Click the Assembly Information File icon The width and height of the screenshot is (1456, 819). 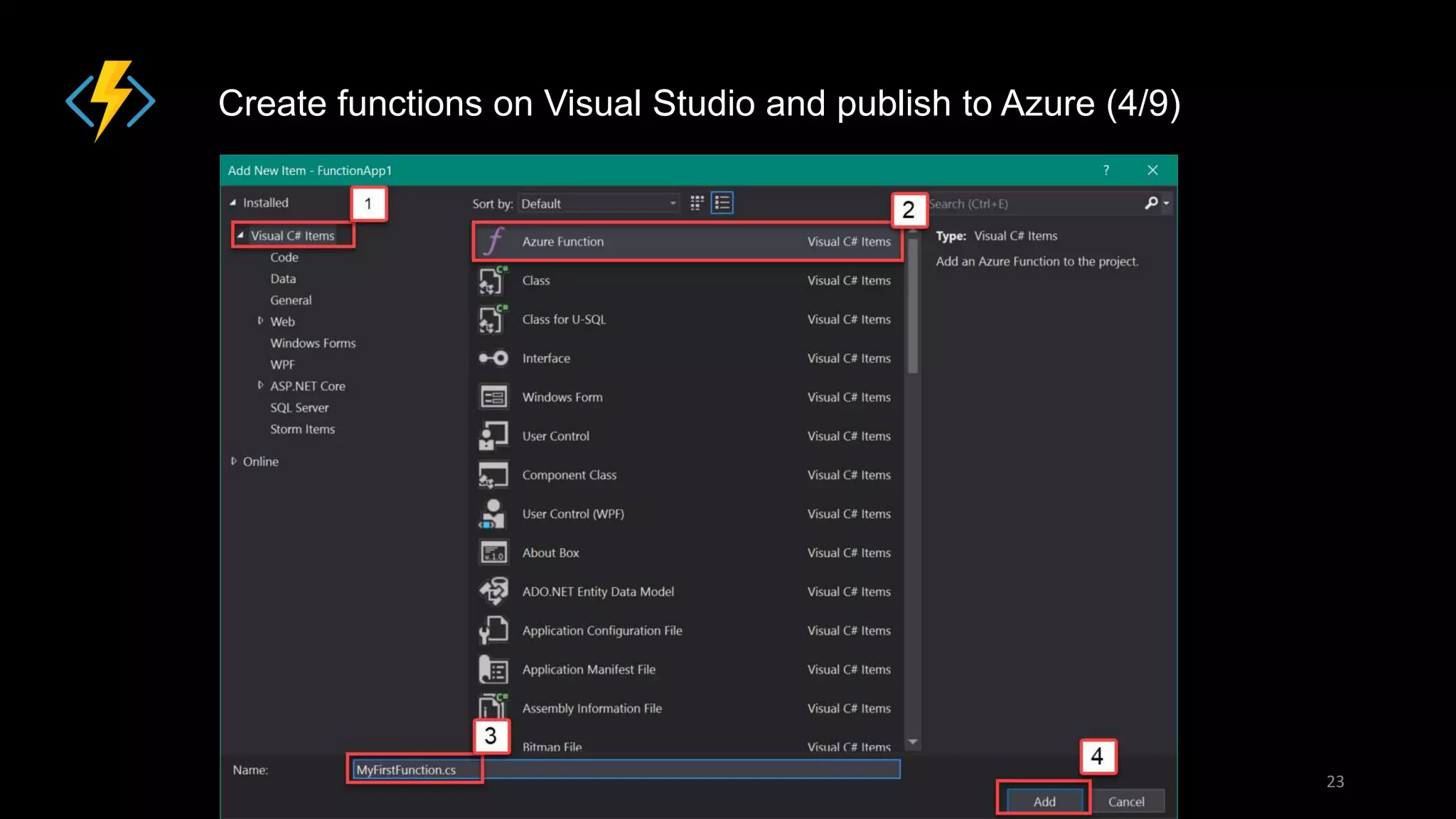pos(493,707)
